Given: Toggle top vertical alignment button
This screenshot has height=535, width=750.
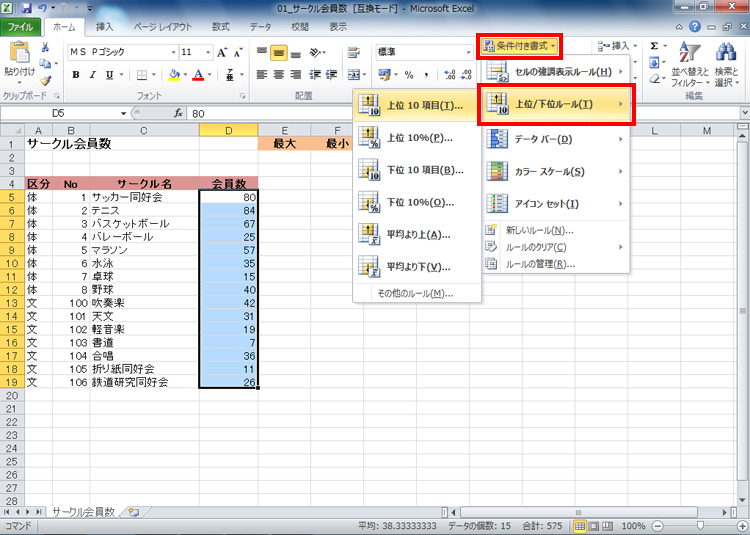Looking at the screenshot, I should point(262,51).
